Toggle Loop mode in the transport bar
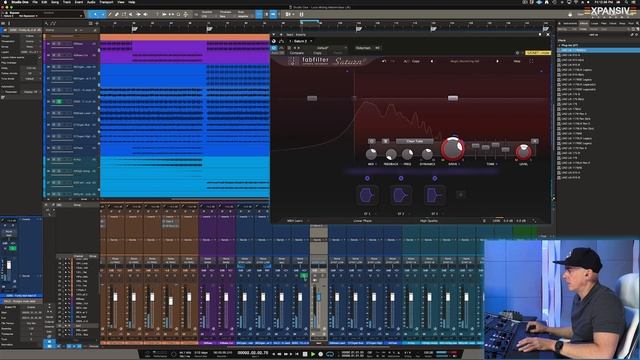This screenshot has width=640, height=360. coord(330,354)
